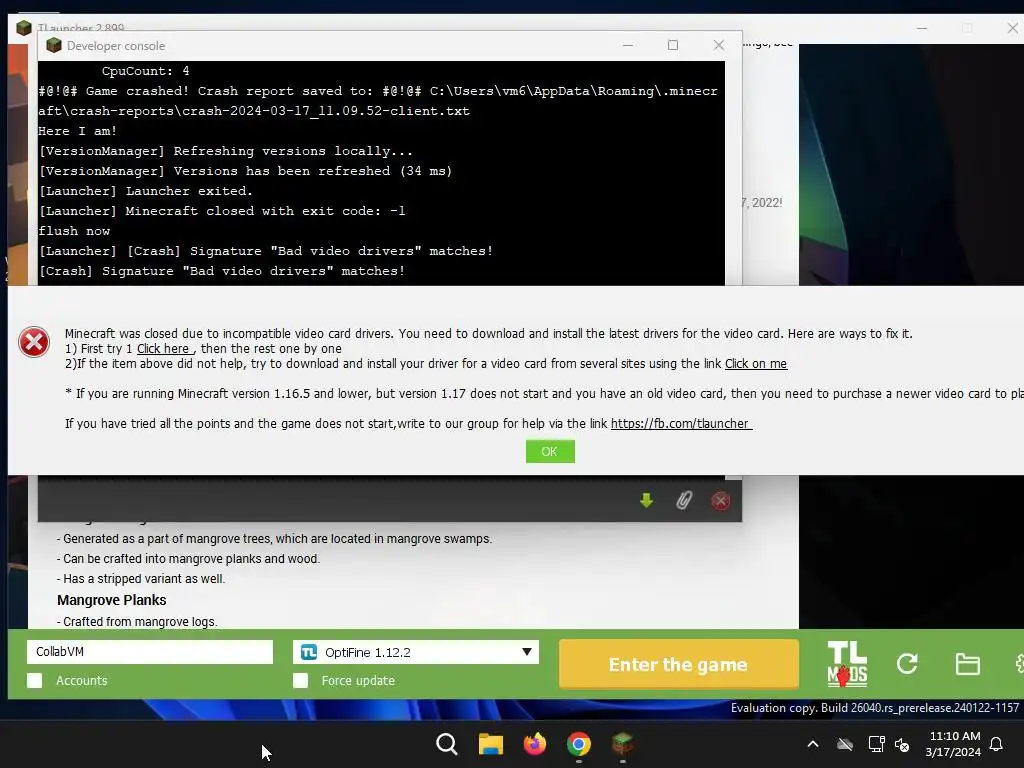Click the paperclip icon in Developer console
1024x768 pixels.
pos(684,501)
